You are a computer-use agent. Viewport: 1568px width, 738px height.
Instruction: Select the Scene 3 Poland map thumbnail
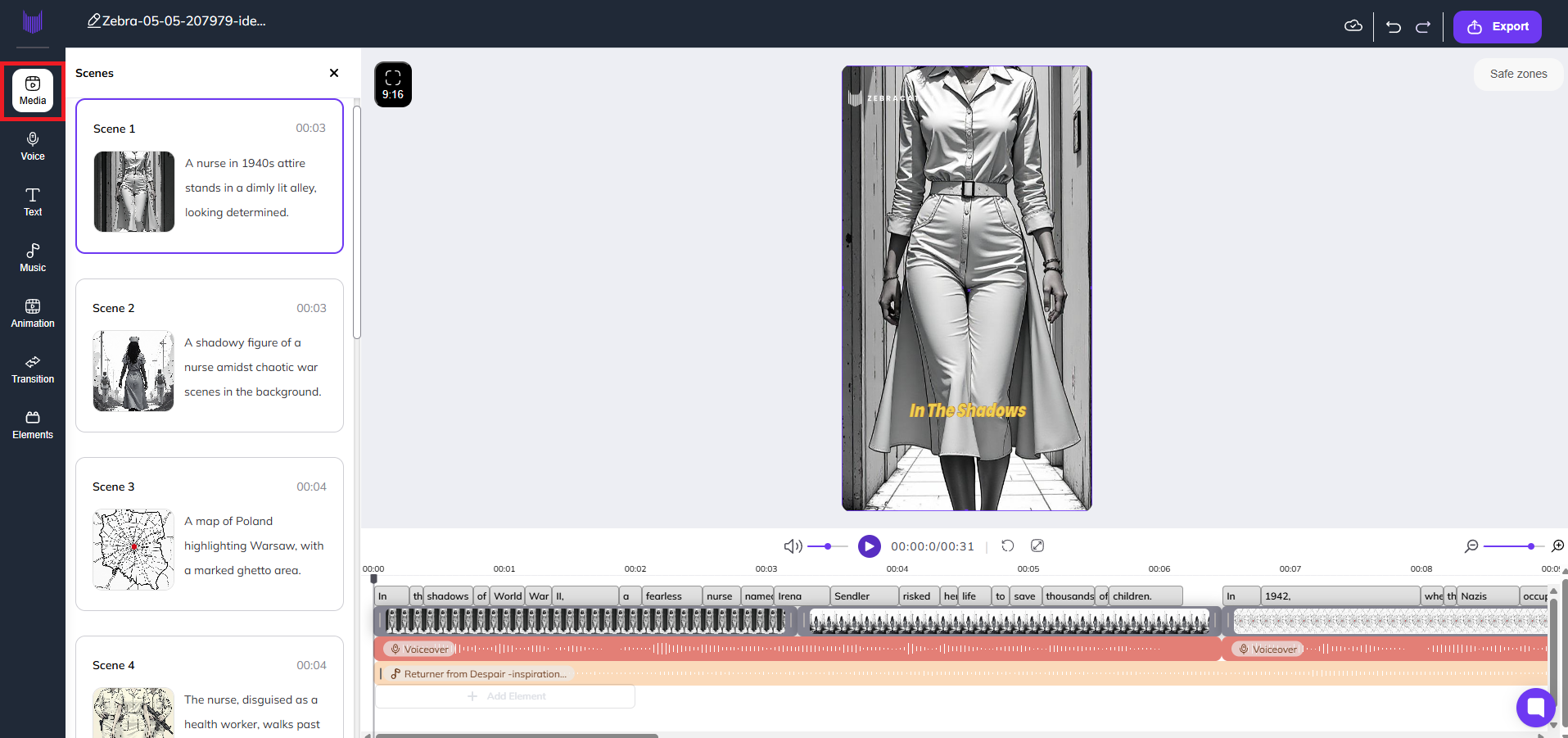133,550
